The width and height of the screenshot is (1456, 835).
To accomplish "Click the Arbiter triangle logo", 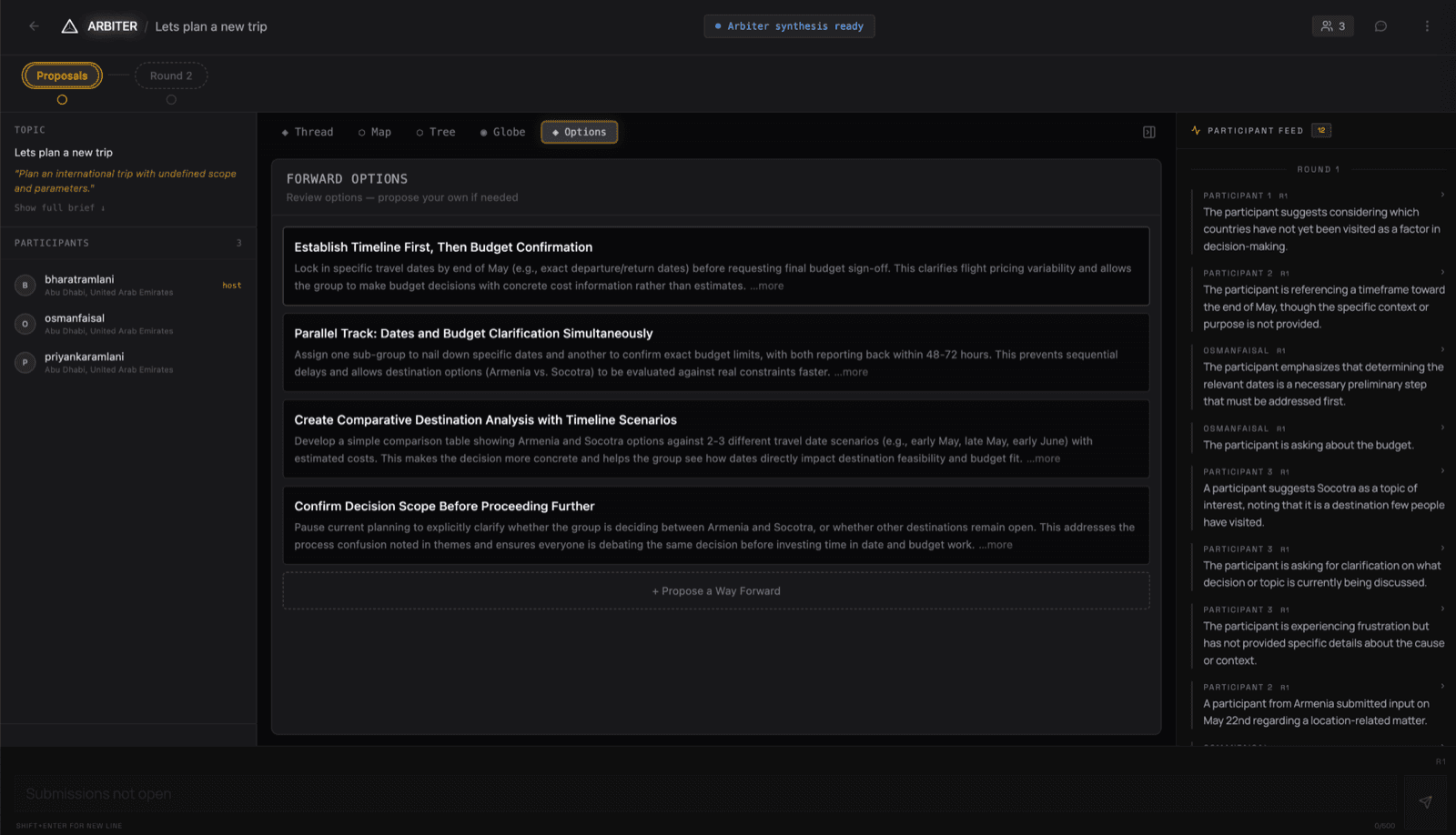I will [x=69, y=26].
